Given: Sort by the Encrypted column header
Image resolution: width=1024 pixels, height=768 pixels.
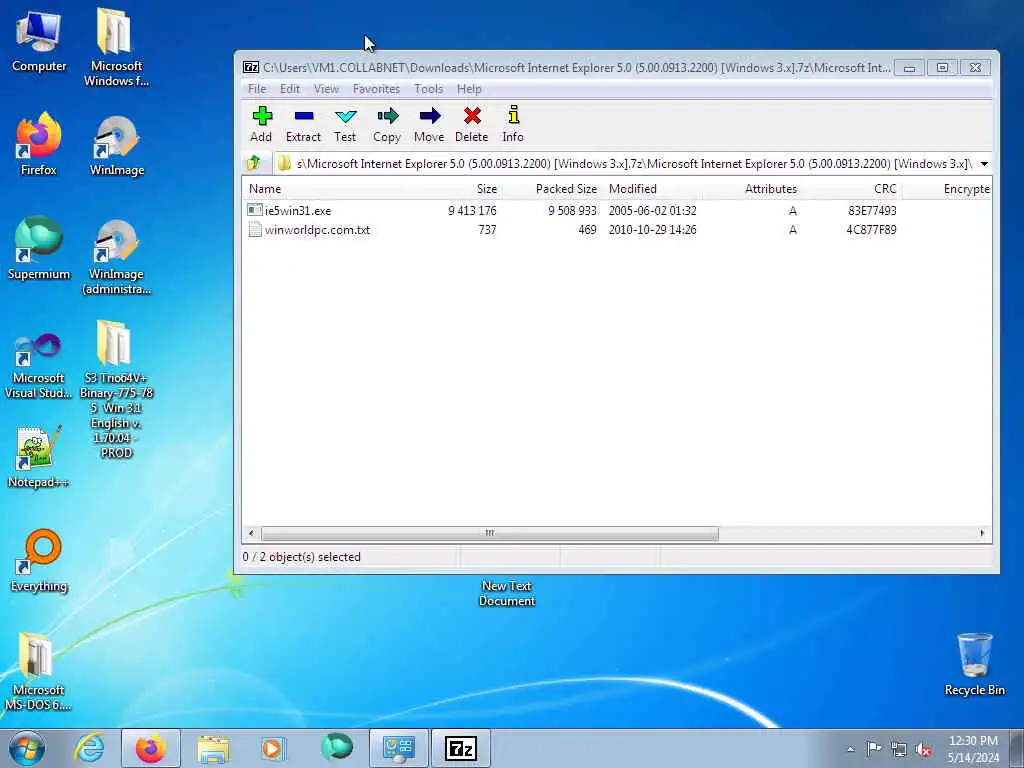Looking at the screenshot, I should [947, 189].
